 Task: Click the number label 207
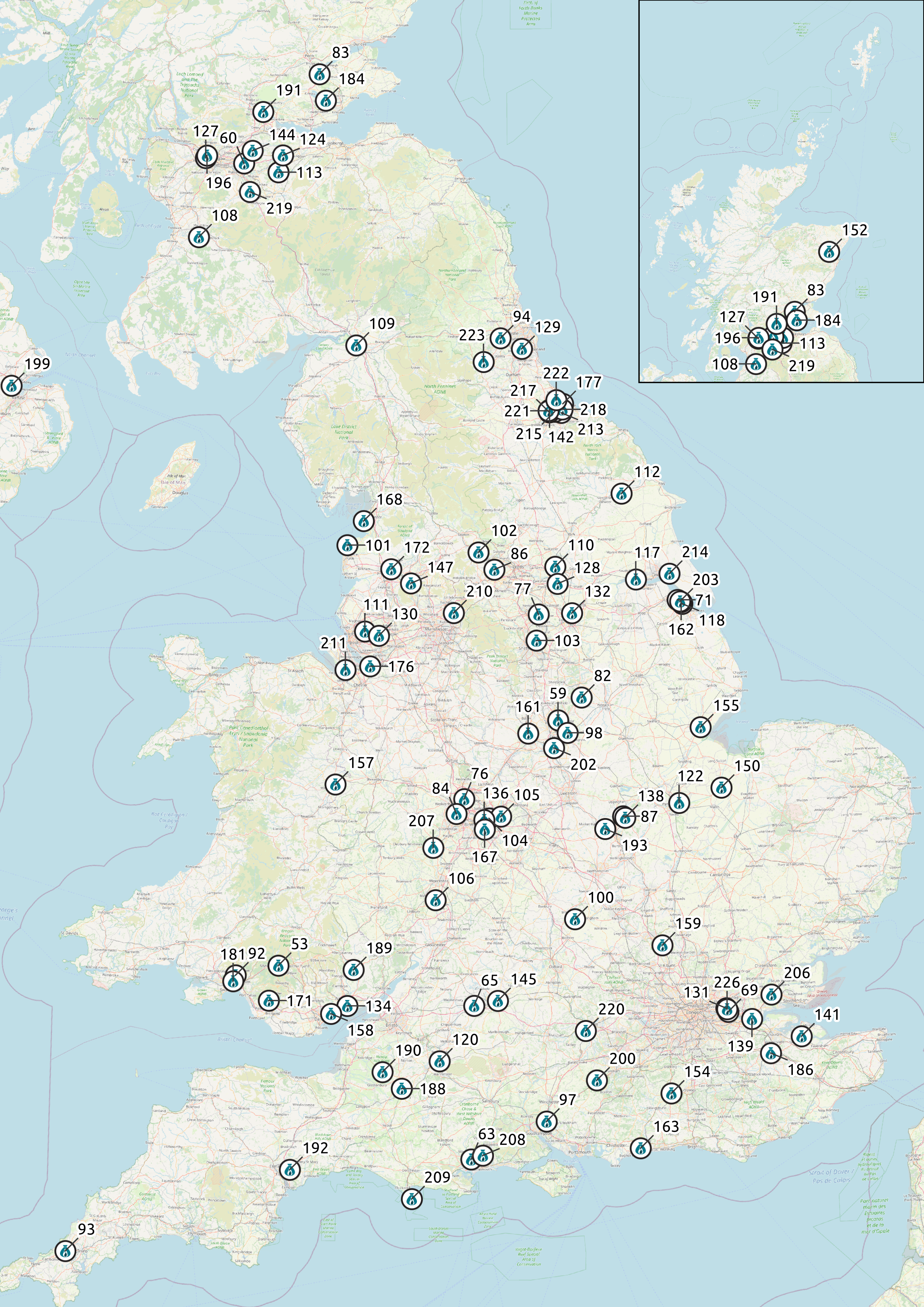click(421, 821)
